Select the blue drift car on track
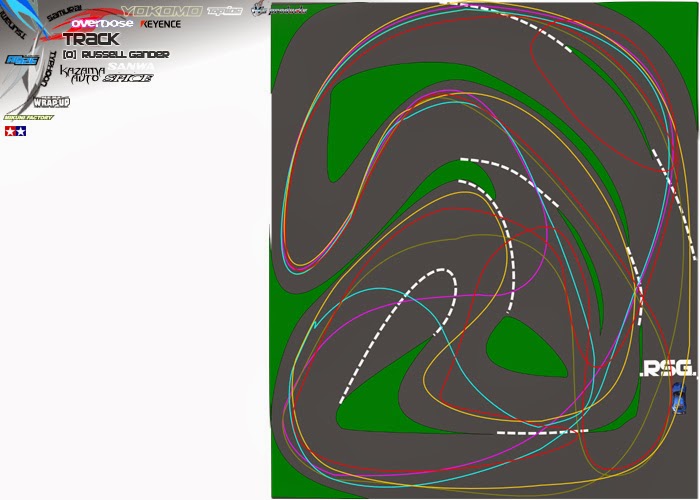This screenshot has width=700, height=500. point(679,398)
